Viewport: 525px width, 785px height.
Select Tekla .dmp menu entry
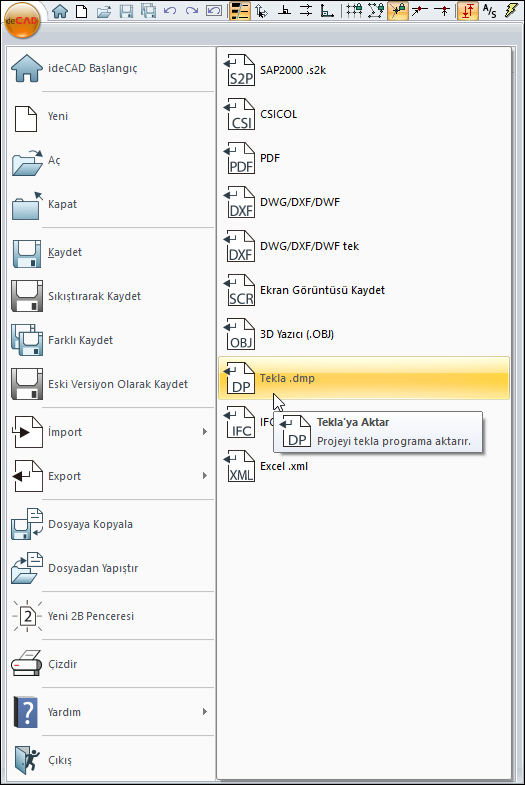point(364,378)
